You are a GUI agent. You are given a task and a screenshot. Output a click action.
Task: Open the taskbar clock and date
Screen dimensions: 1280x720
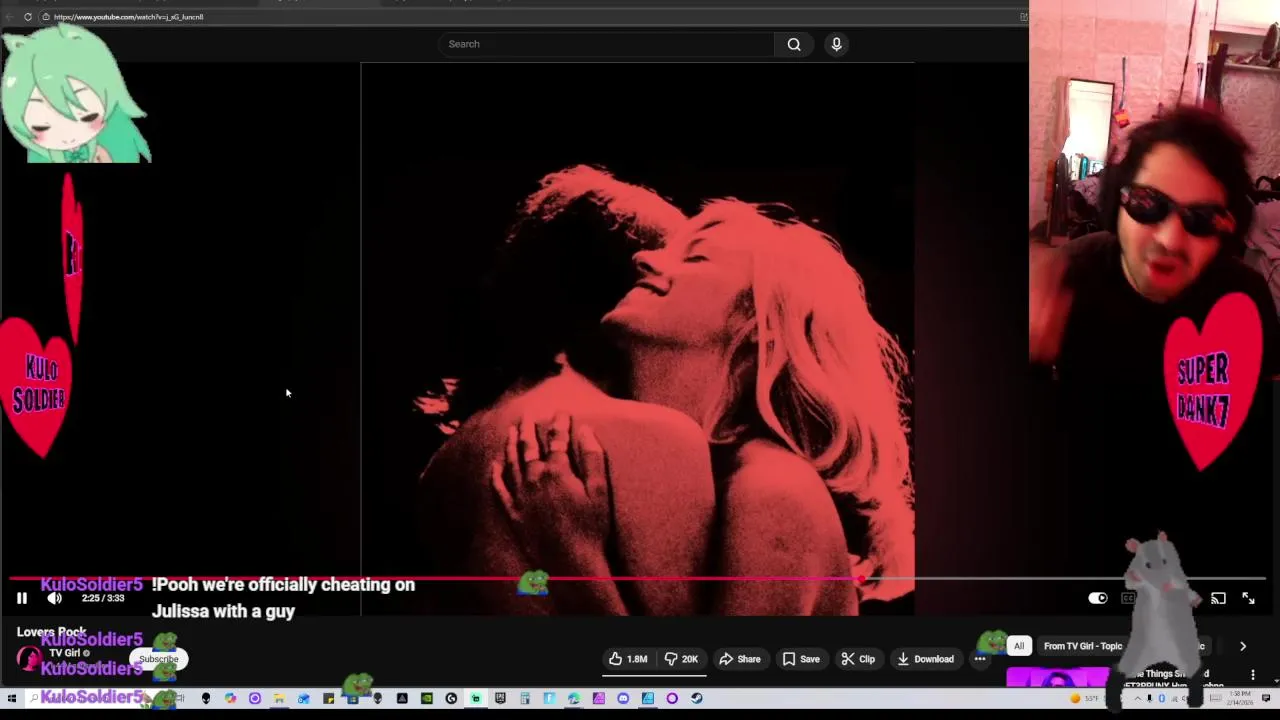[x=1240, y=697]
